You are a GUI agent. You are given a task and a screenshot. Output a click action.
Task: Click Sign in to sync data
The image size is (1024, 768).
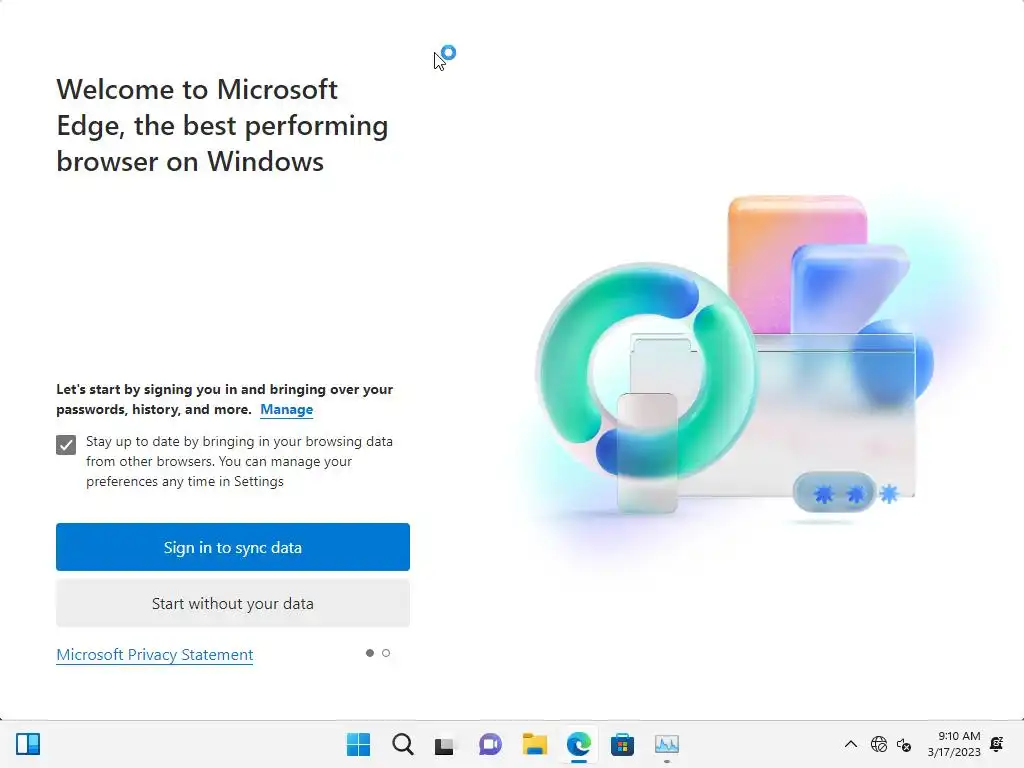coord(233,547)
